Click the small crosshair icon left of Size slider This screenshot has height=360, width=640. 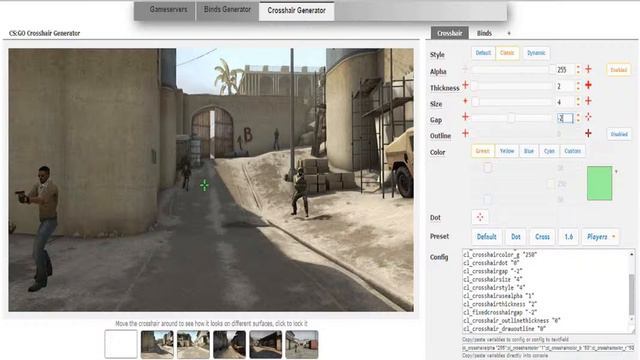tap(465, 101)
